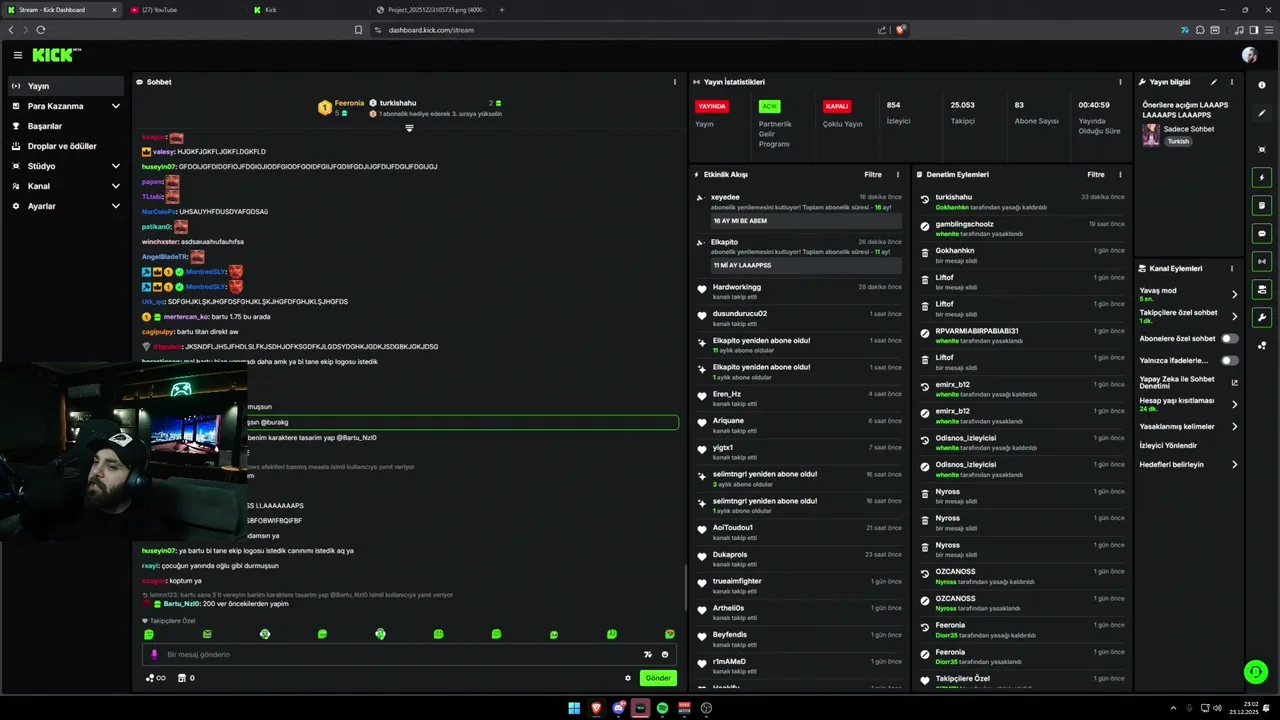
Task: Open Kanal Eylemleri three-dot menu
Action: pos(1232,268)
